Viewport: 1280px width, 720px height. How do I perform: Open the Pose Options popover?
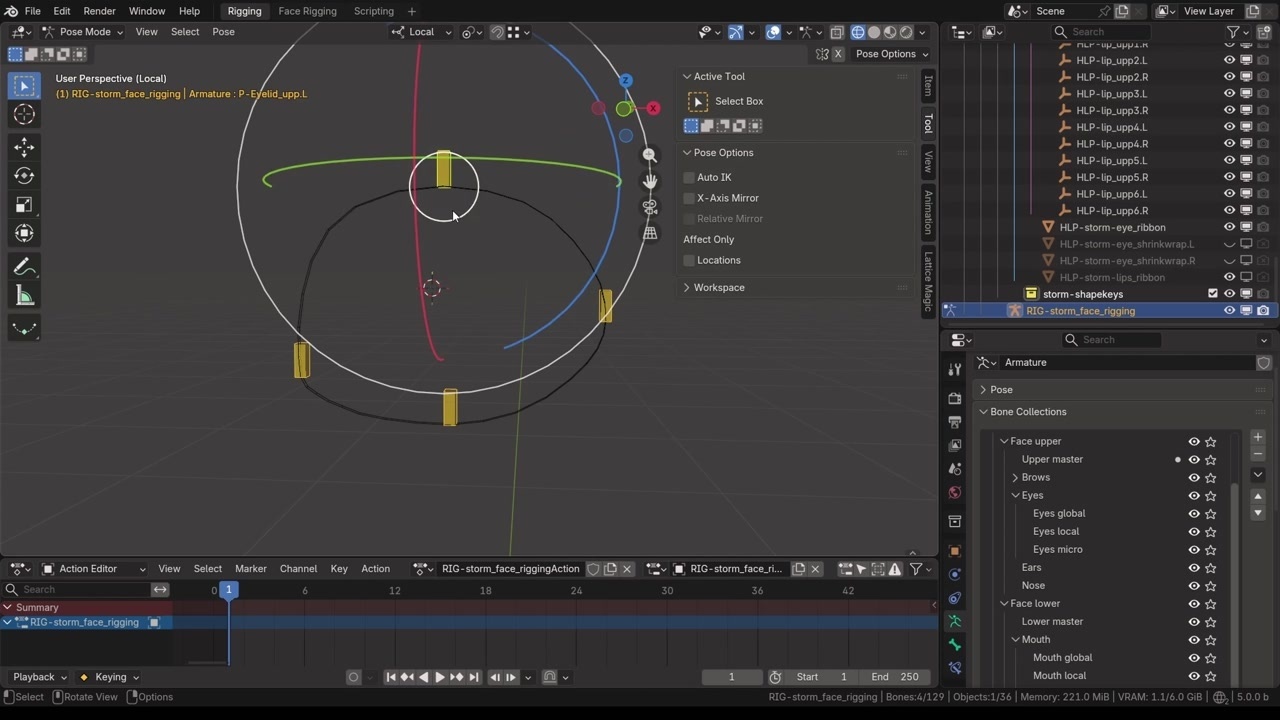[891, 54]
